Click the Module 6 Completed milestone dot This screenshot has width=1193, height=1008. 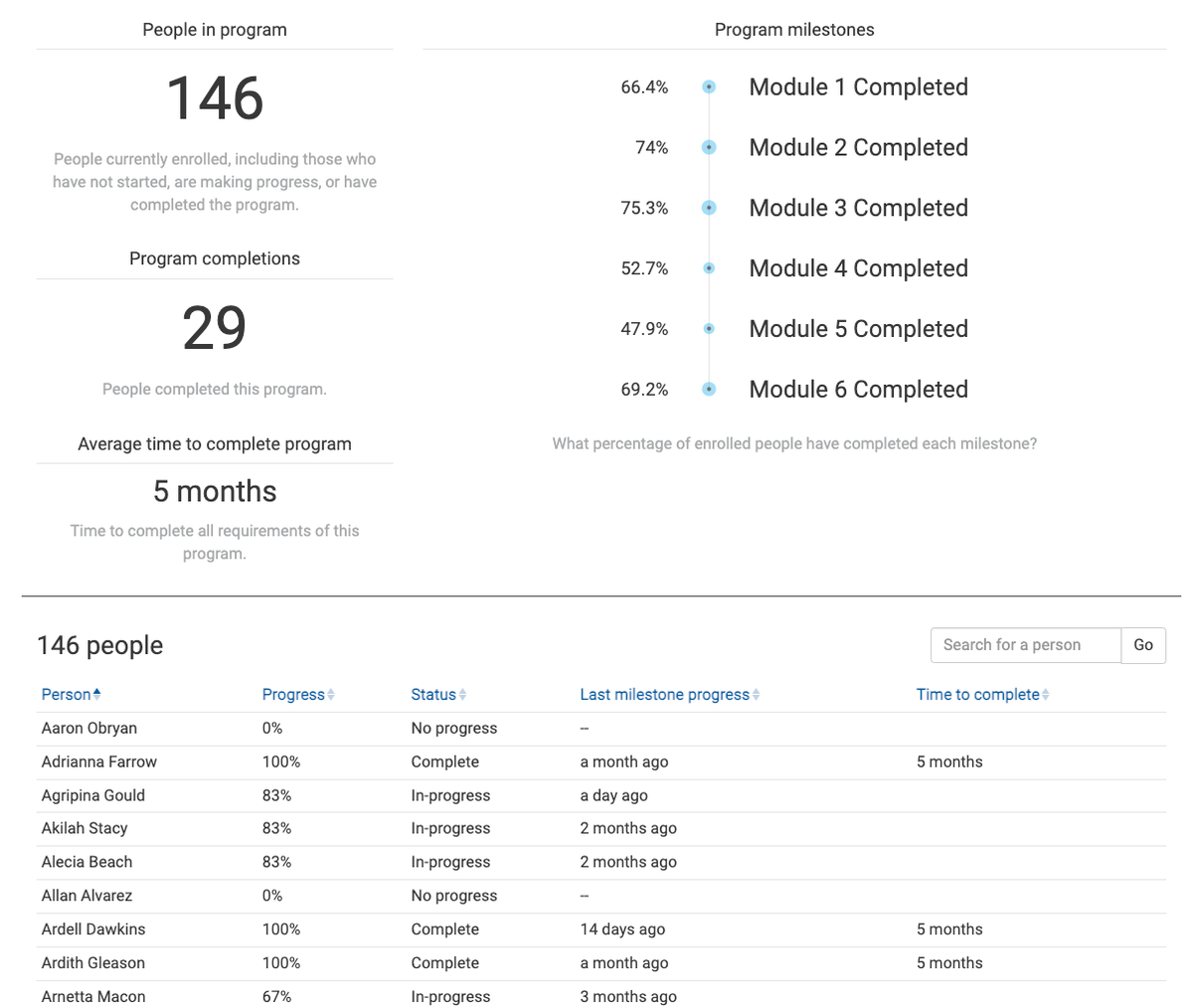pyautogui.click(x=709, y=389)
